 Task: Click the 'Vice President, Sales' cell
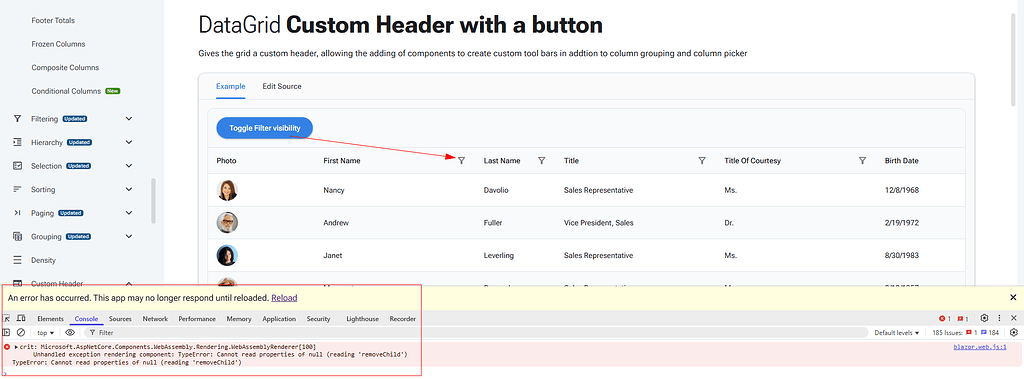(x=600, y=223)
